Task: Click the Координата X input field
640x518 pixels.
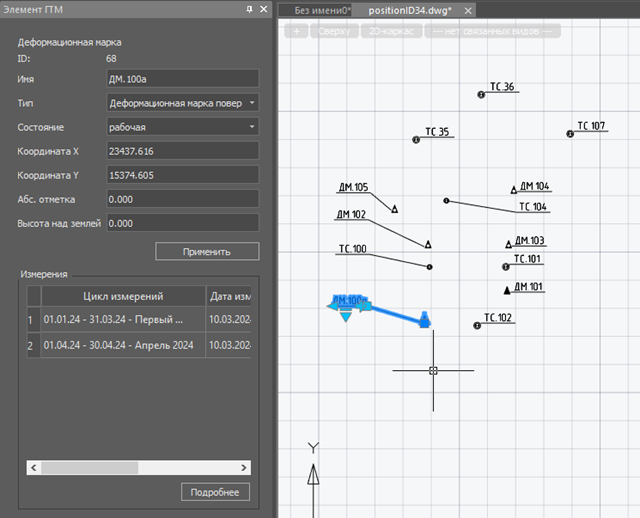Action: [181, 151]
